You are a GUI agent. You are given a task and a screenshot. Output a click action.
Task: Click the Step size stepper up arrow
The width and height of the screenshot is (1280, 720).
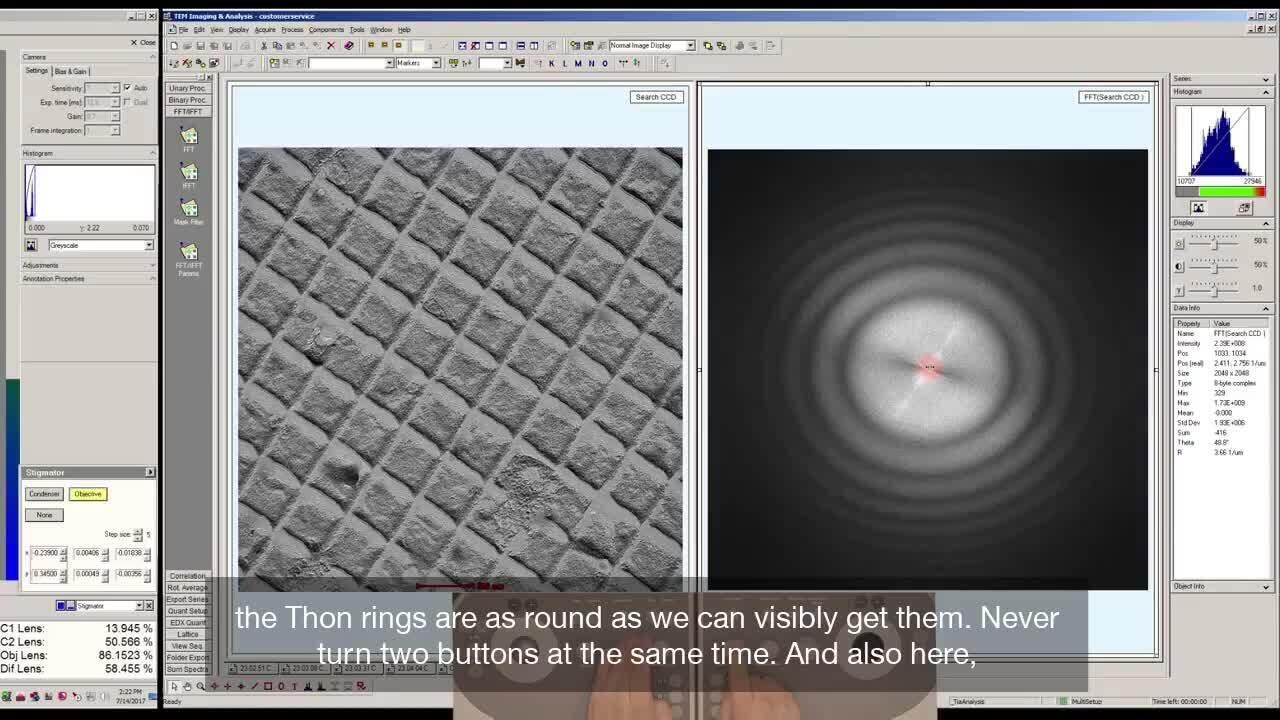[x=138, y=531]
